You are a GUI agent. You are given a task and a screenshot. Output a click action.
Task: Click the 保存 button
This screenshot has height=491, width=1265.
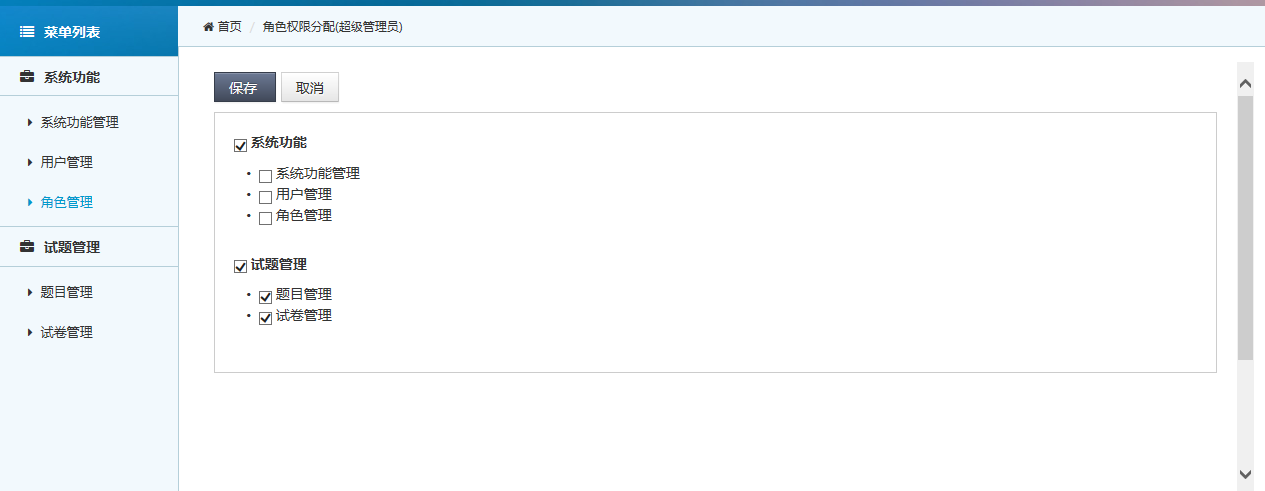tap(244, 88)
